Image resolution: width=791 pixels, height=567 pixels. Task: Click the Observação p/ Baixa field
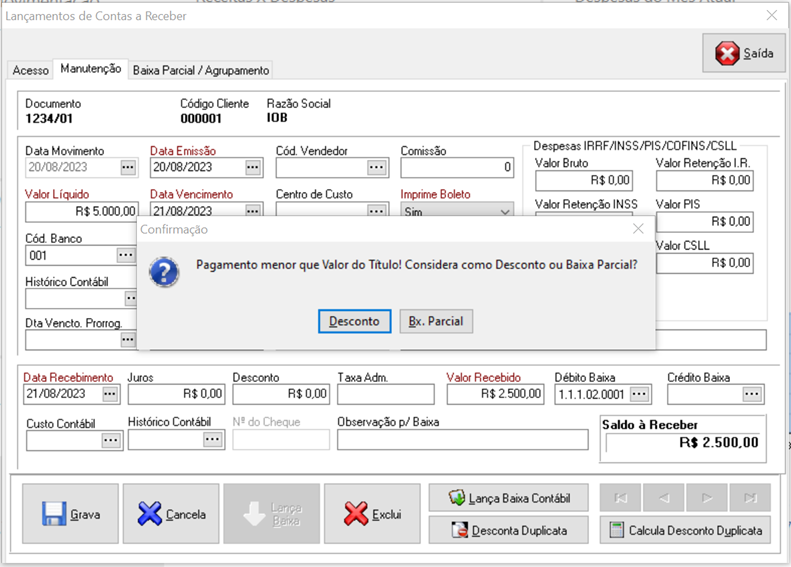[462, 440]
